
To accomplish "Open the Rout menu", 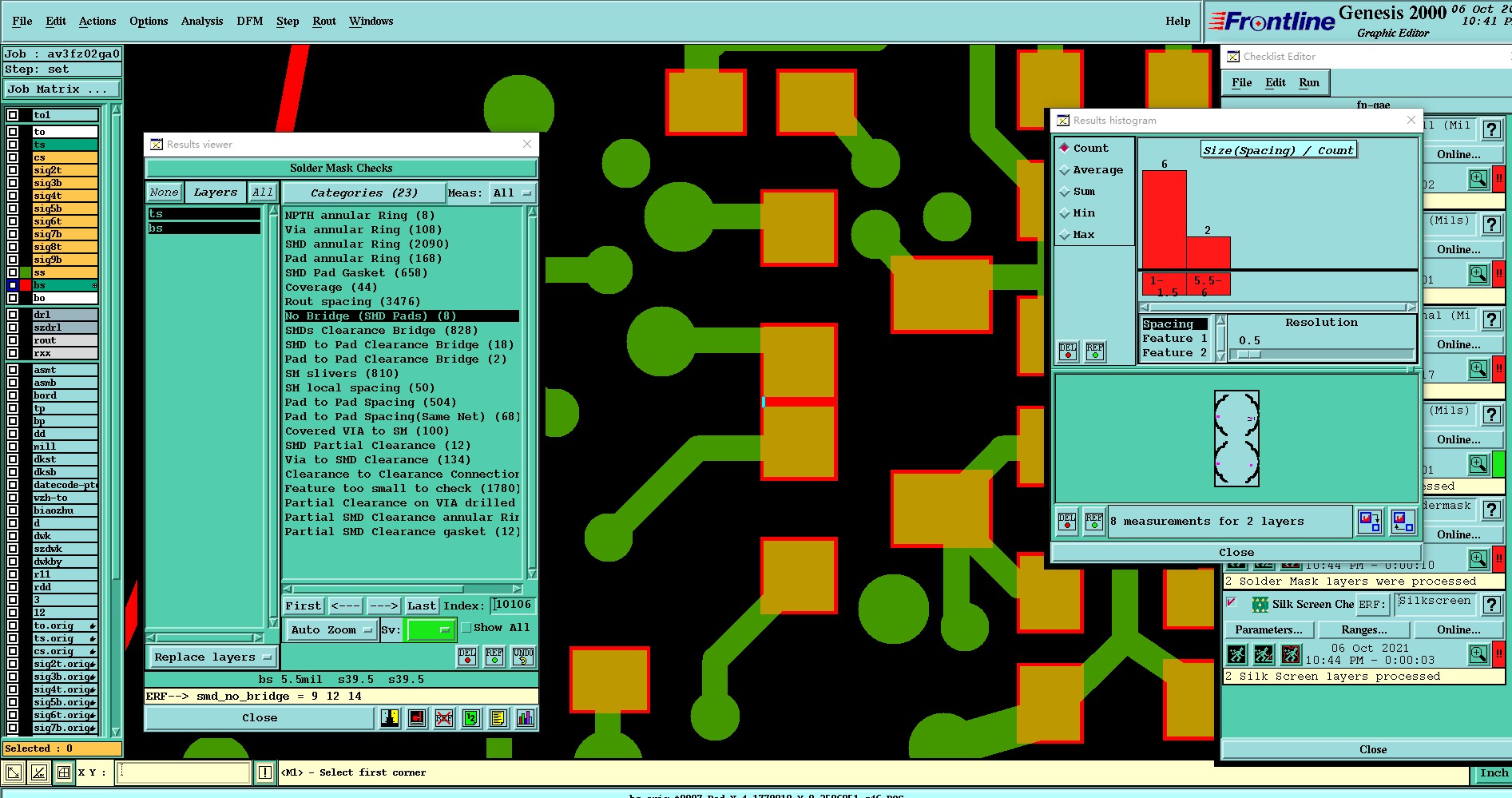I will pyautogui.click(x=324, y=21).
